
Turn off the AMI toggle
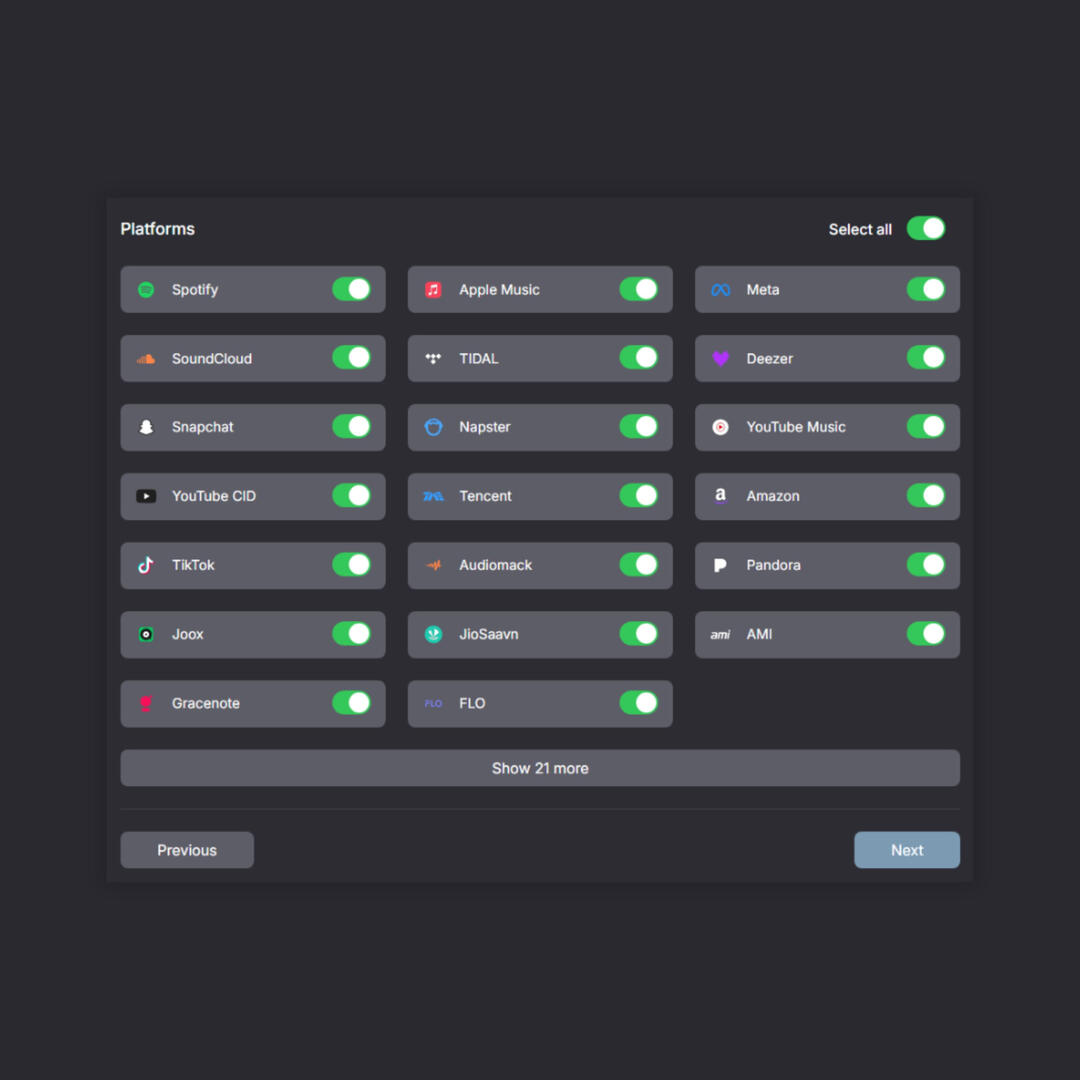click(925, 634)
